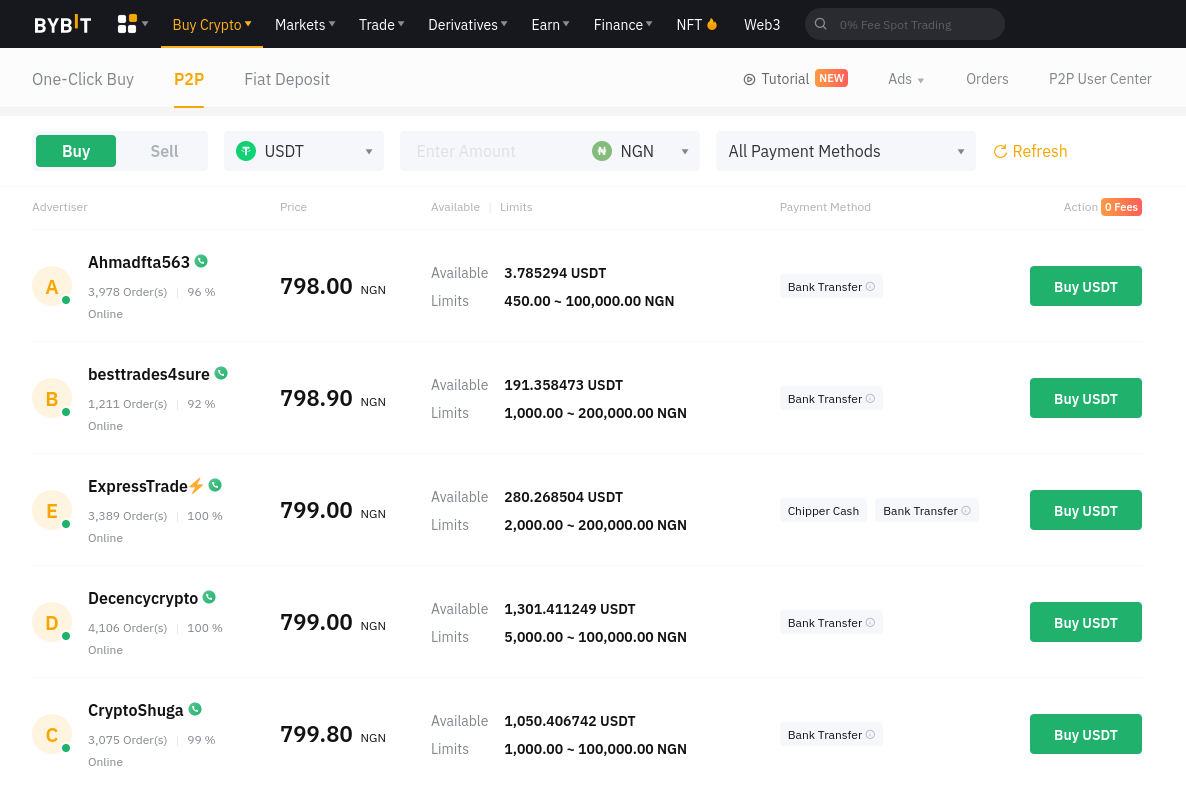Switch to the Fiat Deposit tab
The image size is (1186, 789).
(x=287, y=79)
